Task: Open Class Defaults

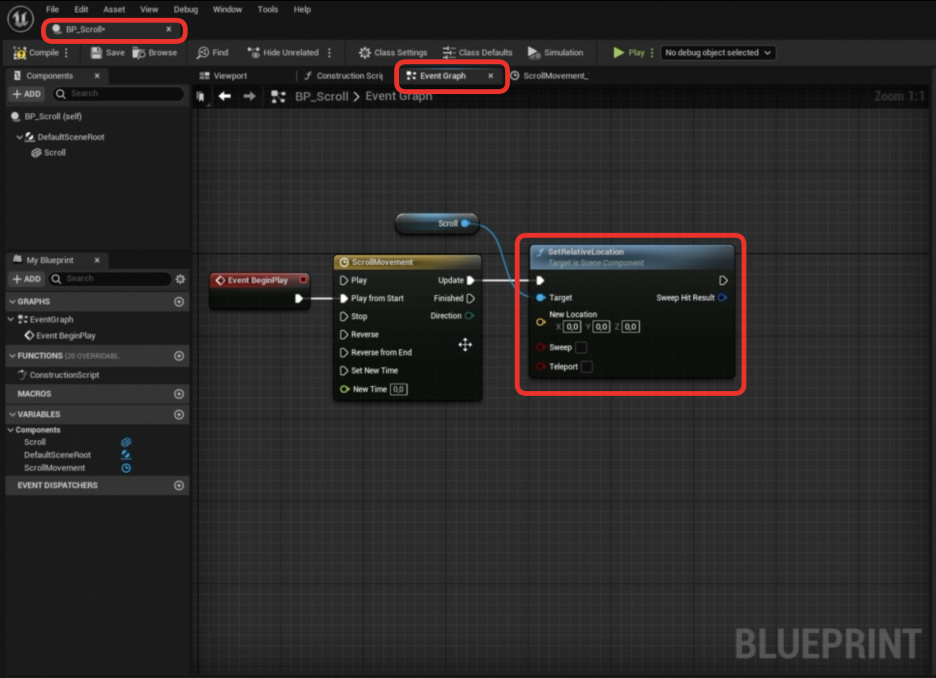Action: pyautogui.click(x=477, y=53)
